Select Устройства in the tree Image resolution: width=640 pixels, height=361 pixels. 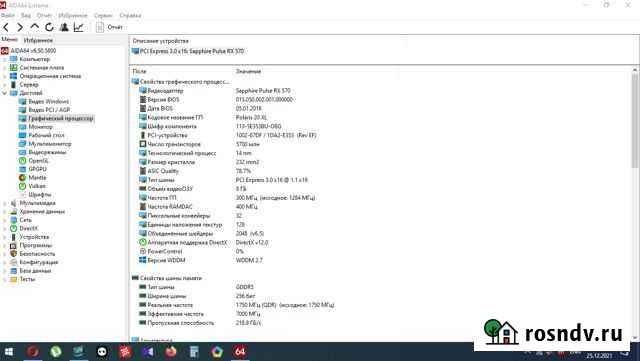click(34, 237)
